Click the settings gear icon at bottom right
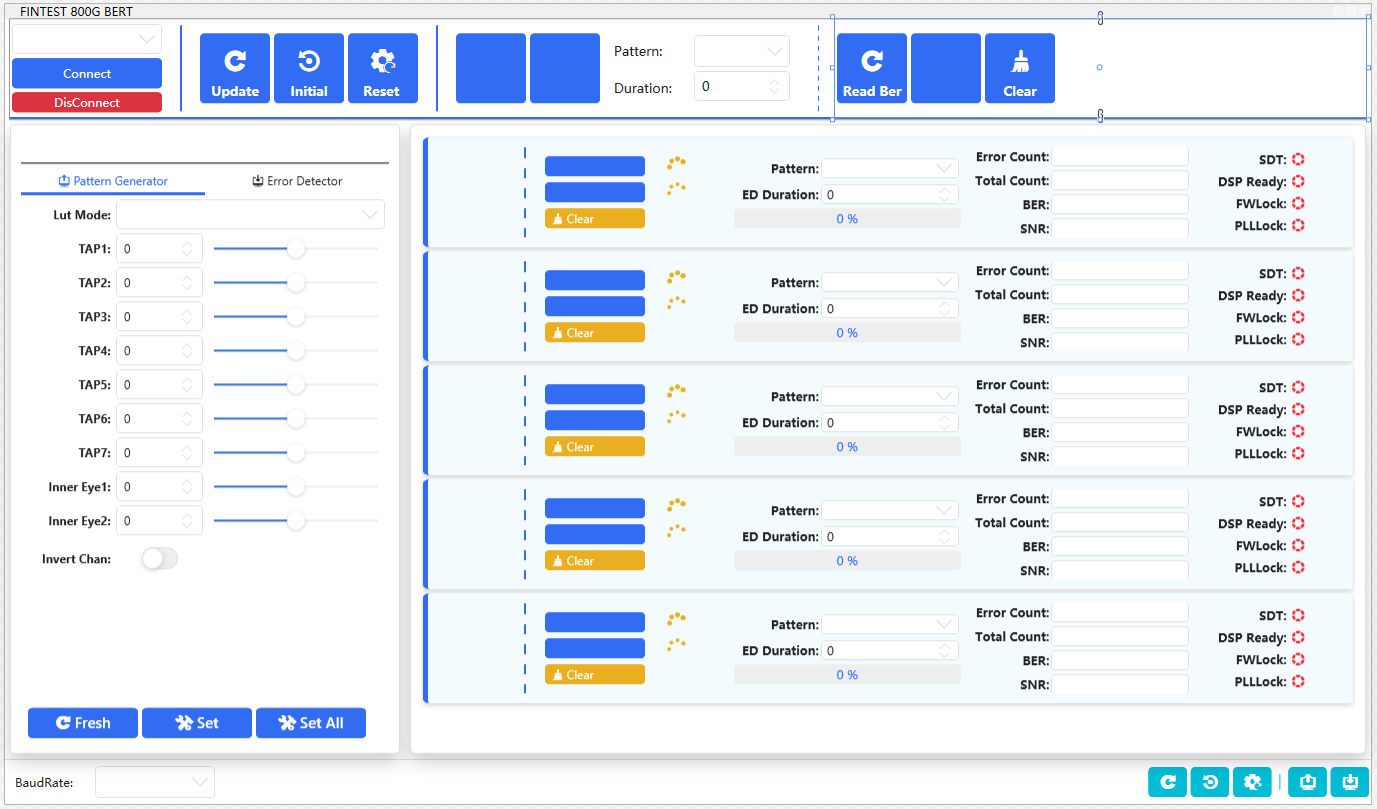1377x809 pixels. (x=1252, y=782)
